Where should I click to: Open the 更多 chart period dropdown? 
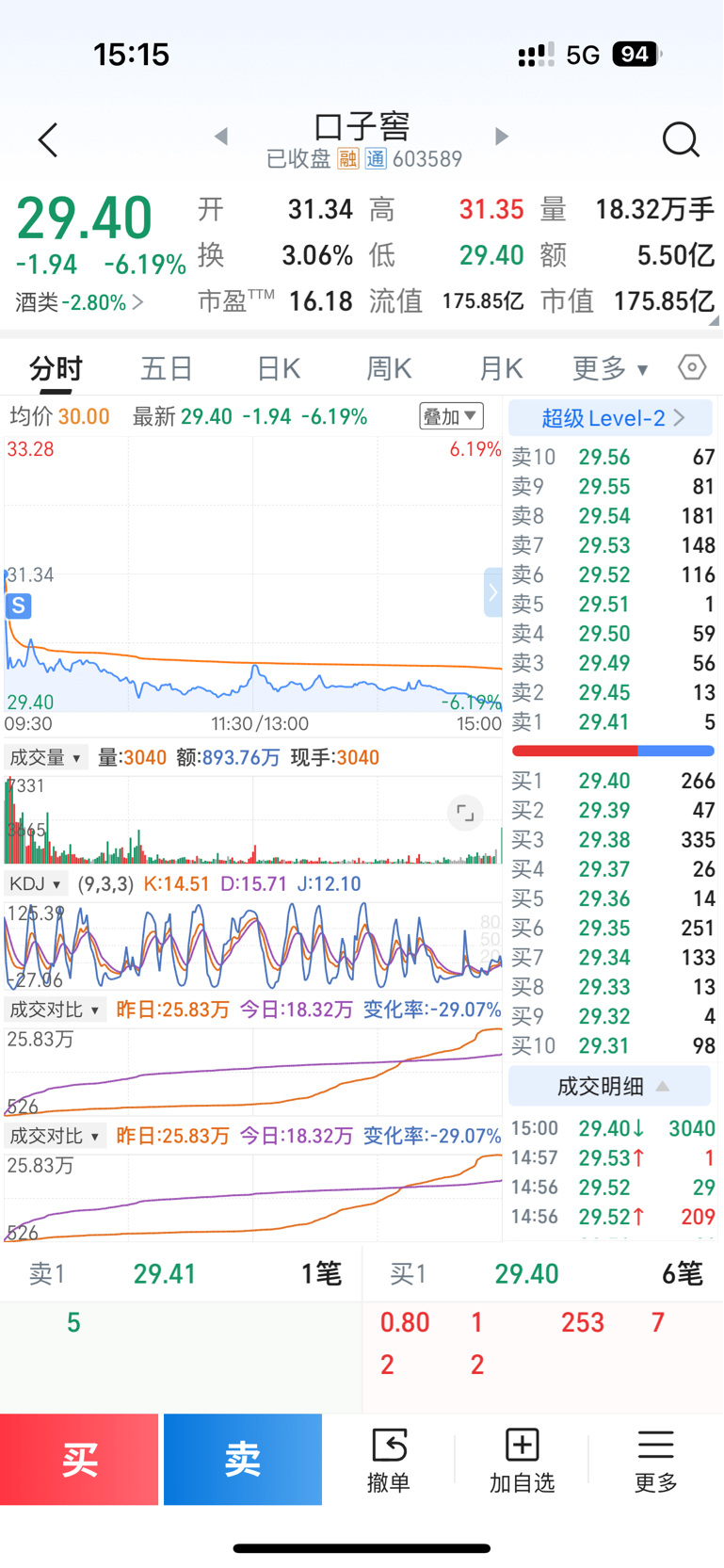coord(610,368)
